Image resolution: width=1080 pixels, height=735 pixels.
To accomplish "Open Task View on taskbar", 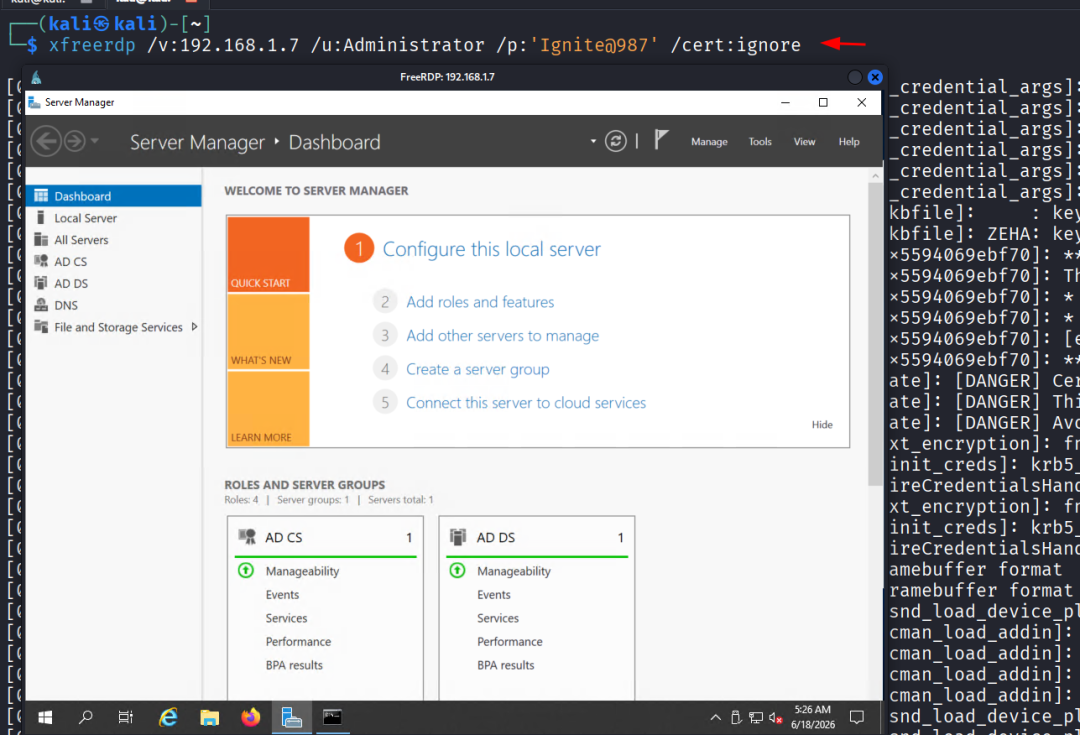I will tap(125, 717).
